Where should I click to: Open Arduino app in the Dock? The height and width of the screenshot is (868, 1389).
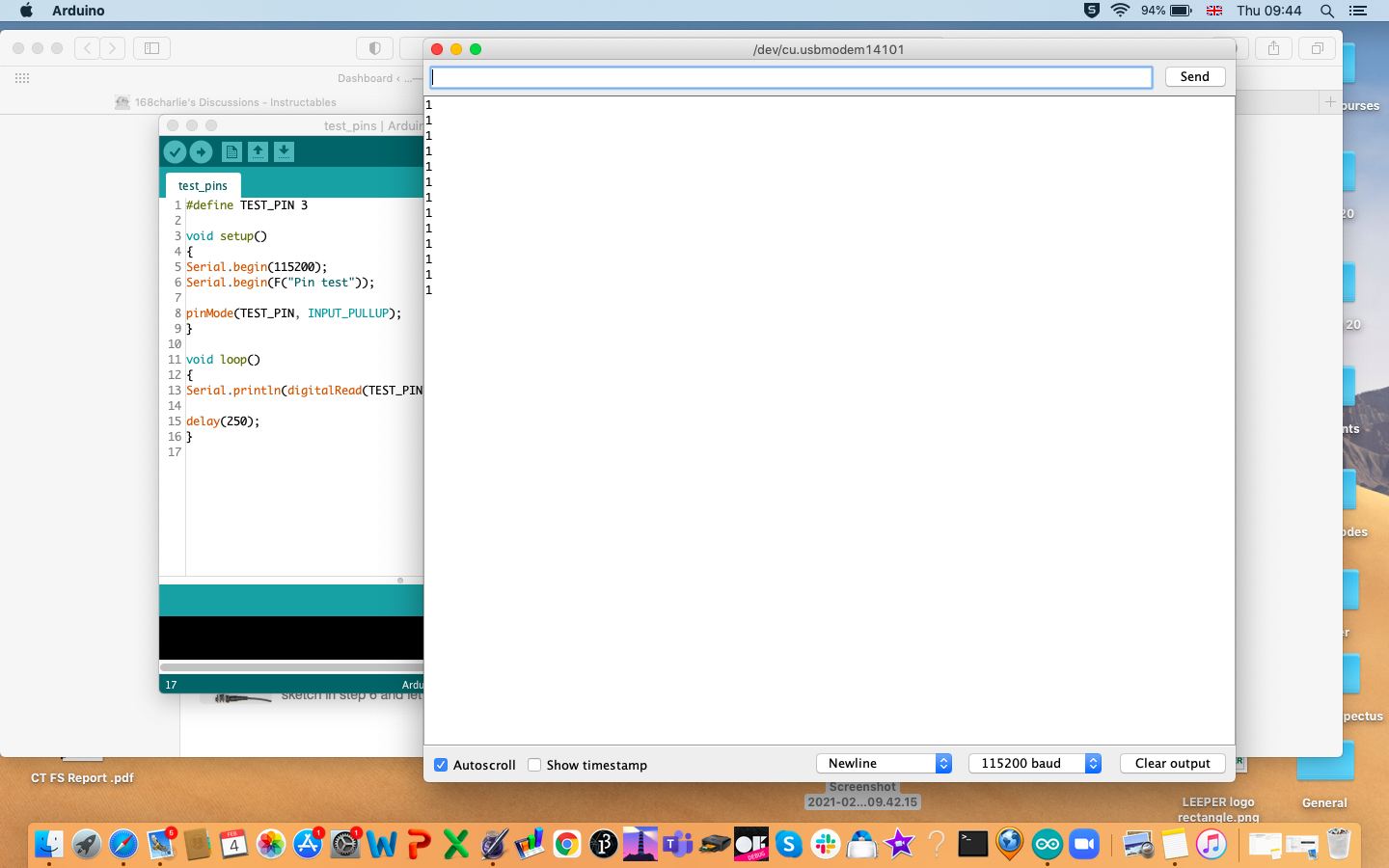1047,844
